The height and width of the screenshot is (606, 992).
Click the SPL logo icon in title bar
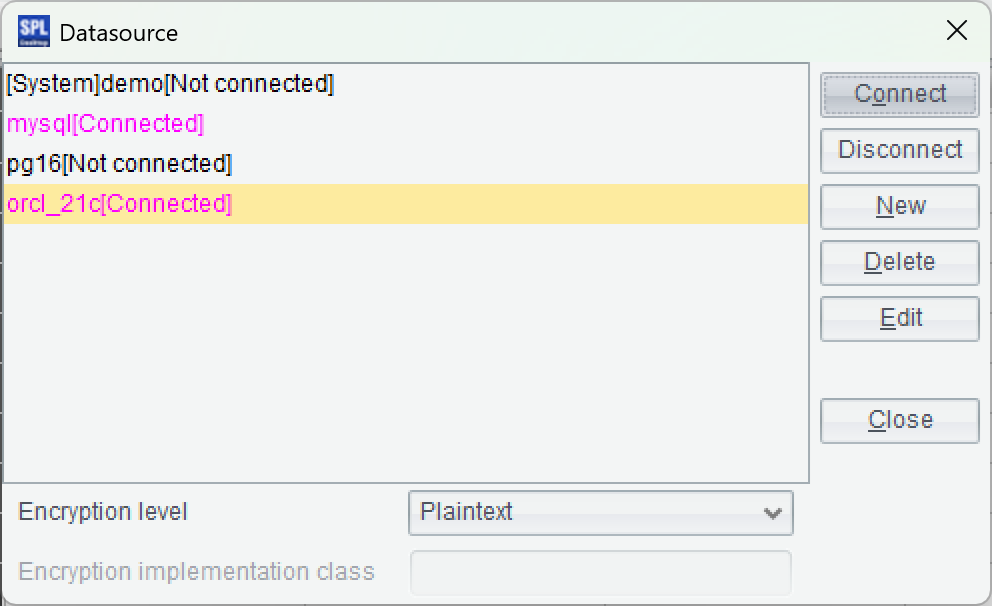34,32
